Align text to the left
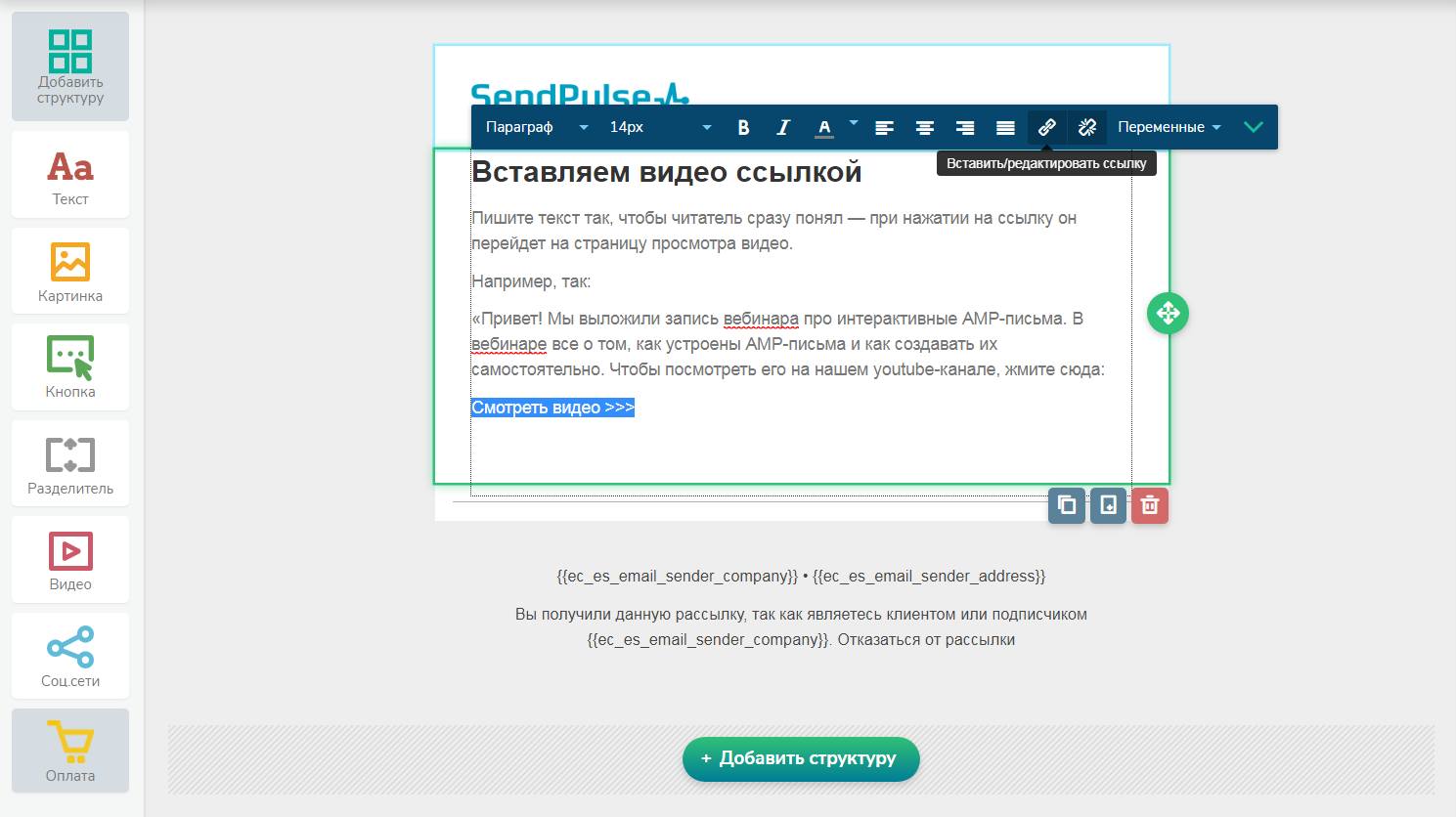 pos(884,127)
